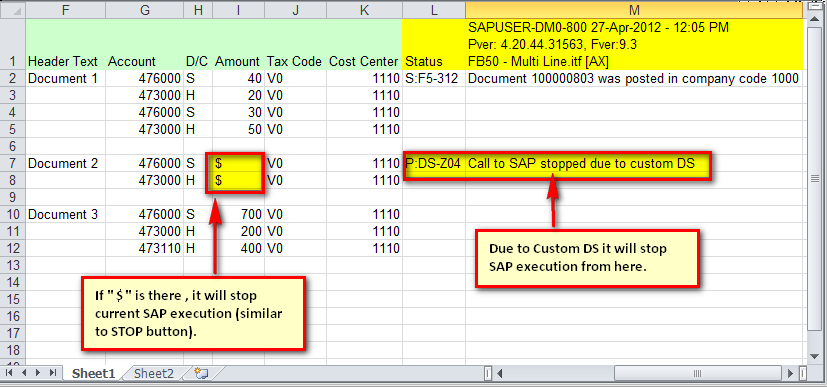Click the tab bar split handle
Image resolution: width=827 pixels, height=387 pixels.
(x=487, y=374)
